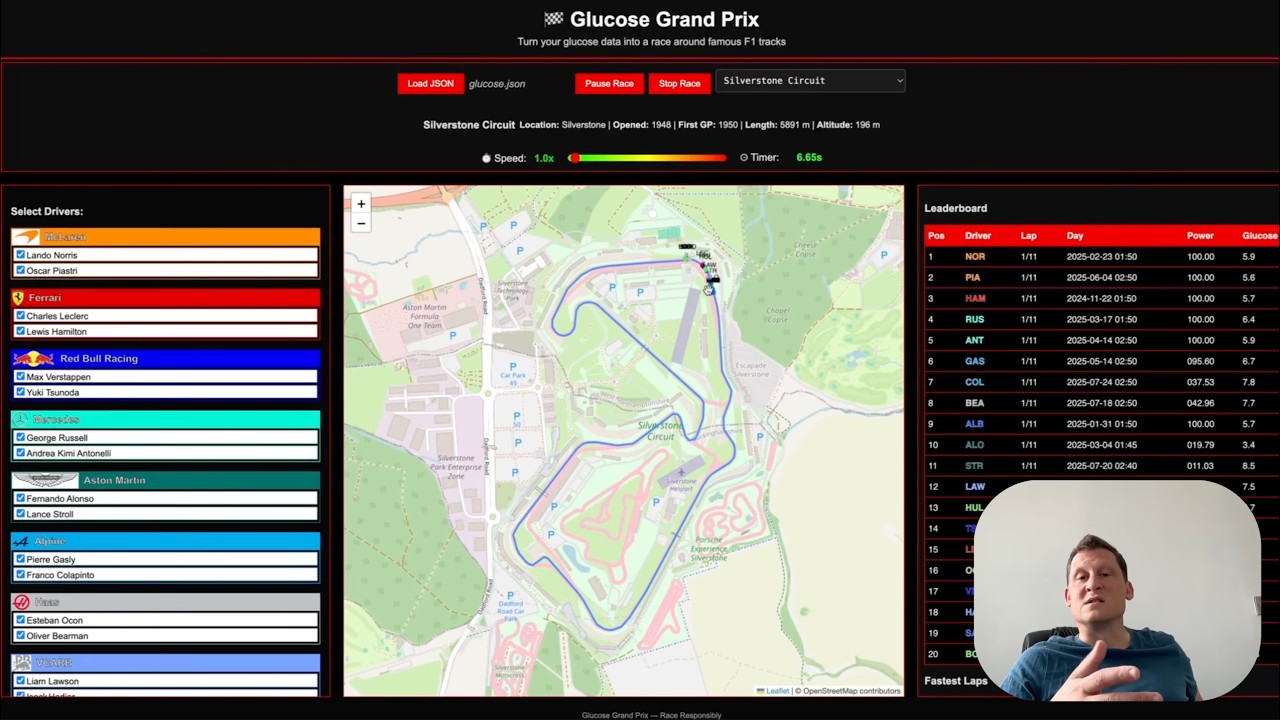Viewport: 1280px width, 720px height.
Task: Click the Stop Race button
Action: tap(679, 84)
